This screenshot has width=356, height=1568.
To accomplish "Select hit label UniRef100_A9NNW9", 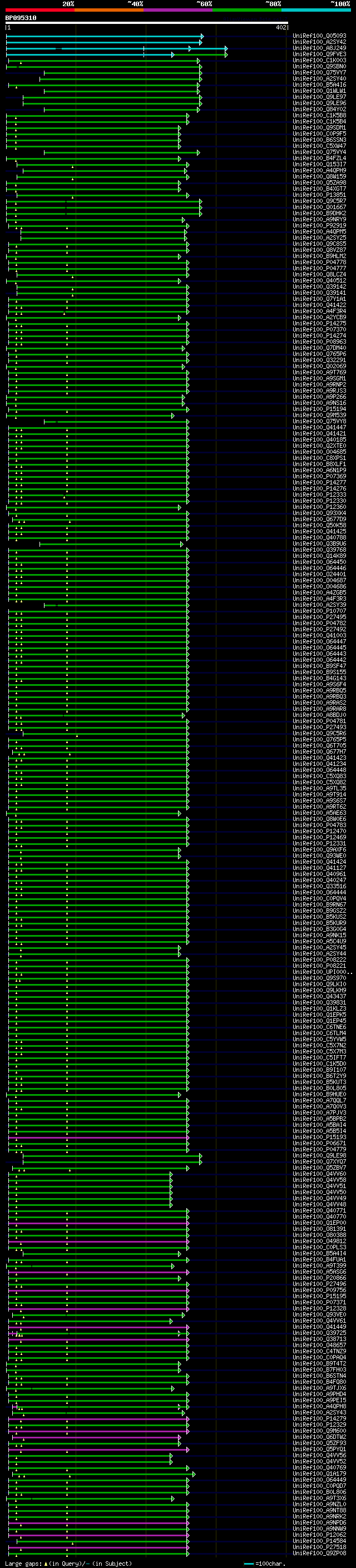I will pos(319,1529).
